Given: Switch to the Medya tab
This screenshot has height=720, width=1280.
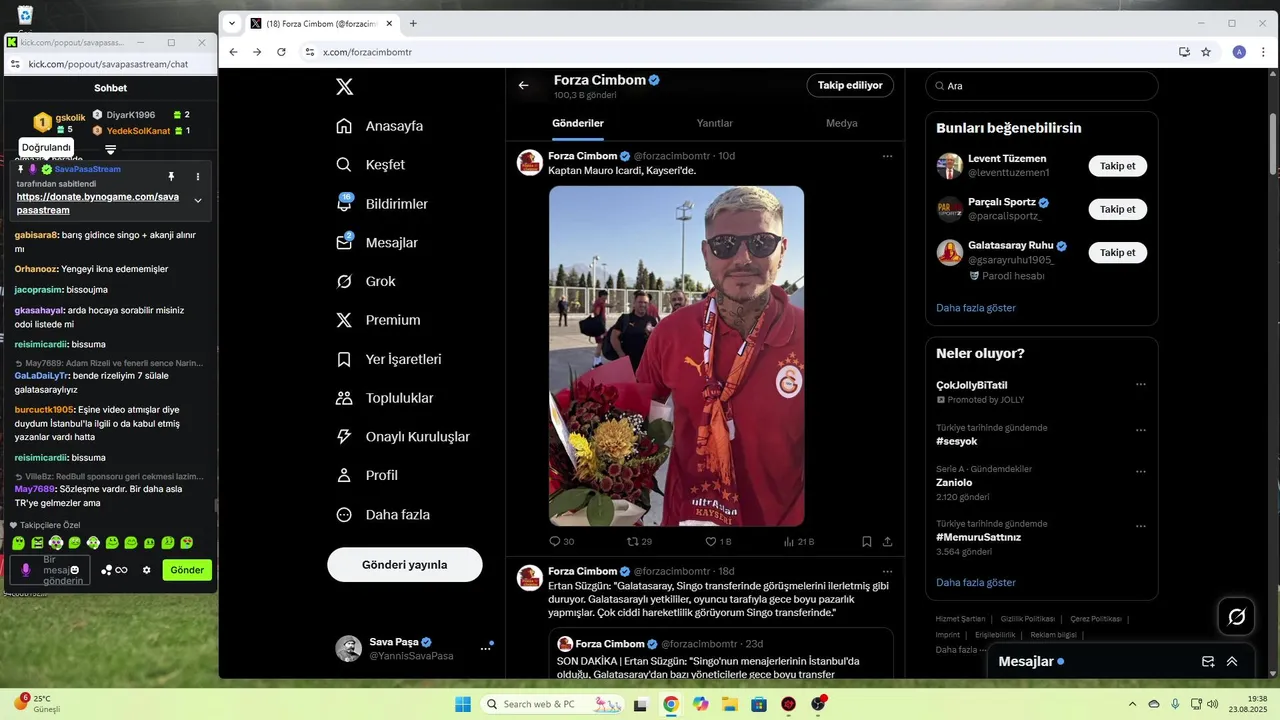Looking at the screenshot, I should point(841,124).
